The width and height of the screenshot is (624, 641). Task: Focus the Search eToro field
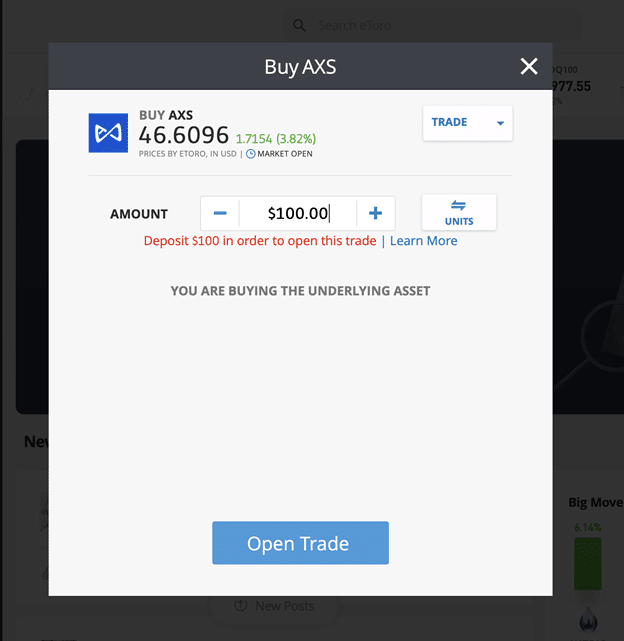click(433, 26)
